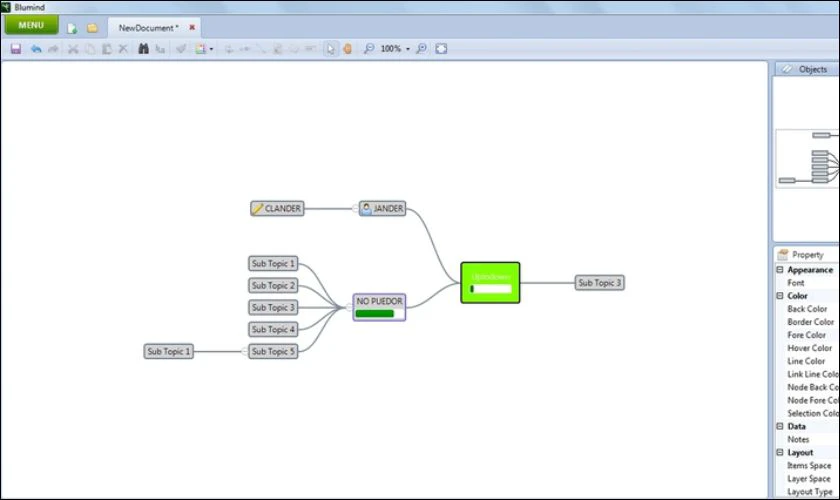Select Sub Topic 1 connected to Sub Topic 5
This screenshot has width=840, height=500.
(x=169, y=352)
